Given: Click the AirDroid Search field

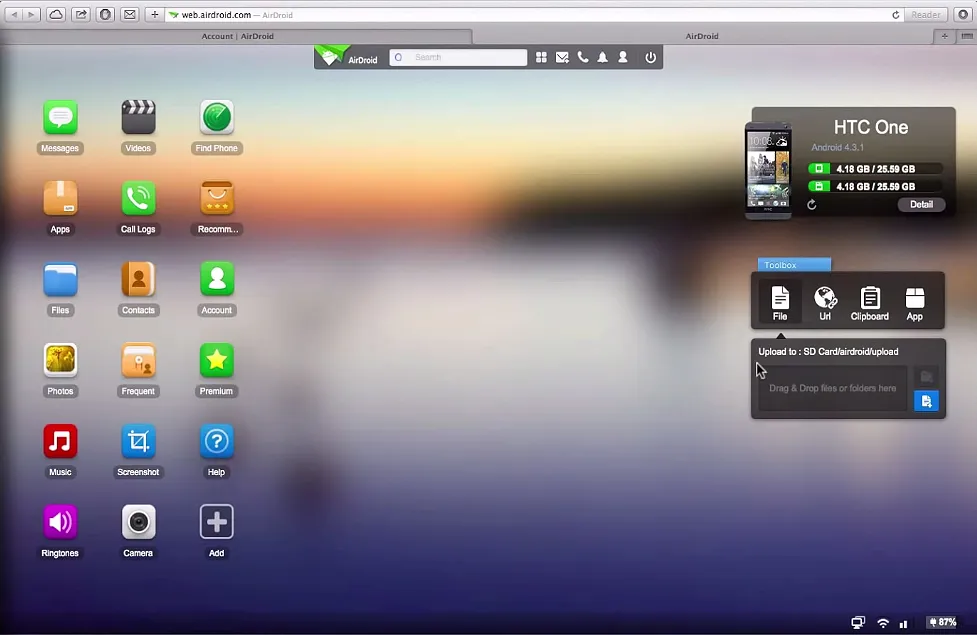Looking at the screenshot, I should point(458,57).
